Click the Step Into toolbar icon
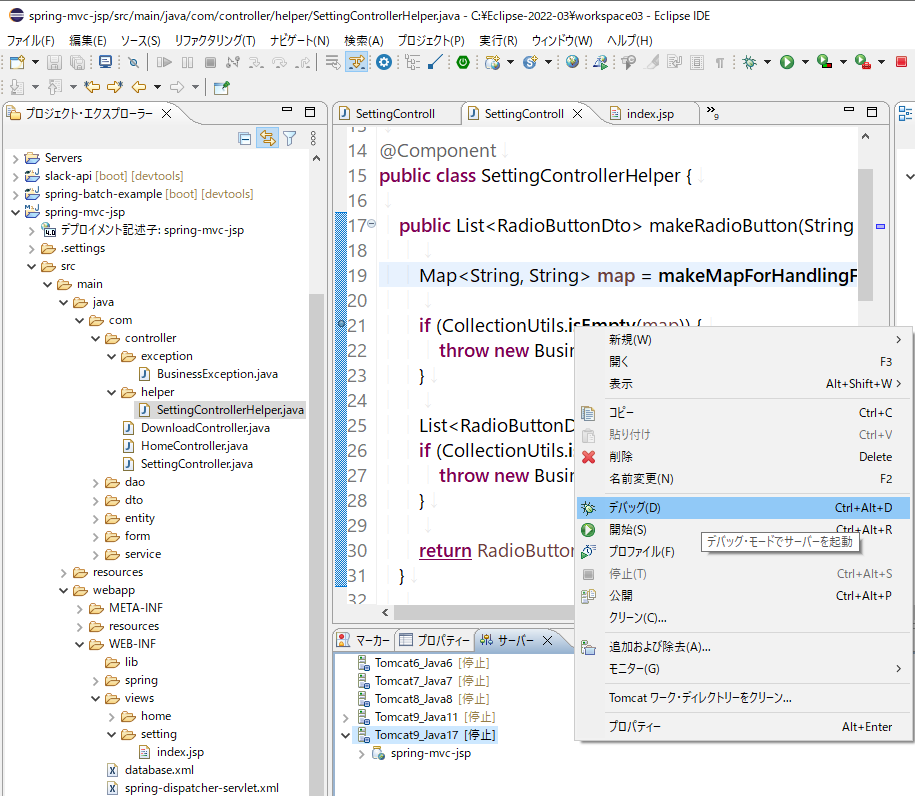 tap(256, 62)
